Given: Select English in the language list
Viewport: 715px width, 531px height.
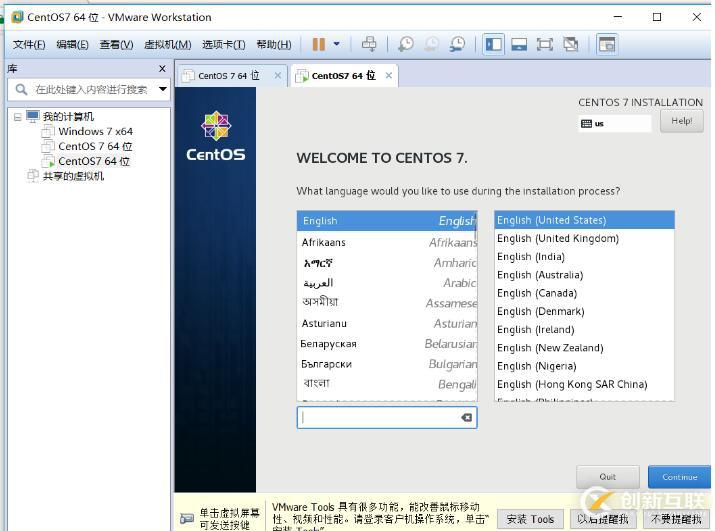Looking at the screenshot, I should click(387, 221).
